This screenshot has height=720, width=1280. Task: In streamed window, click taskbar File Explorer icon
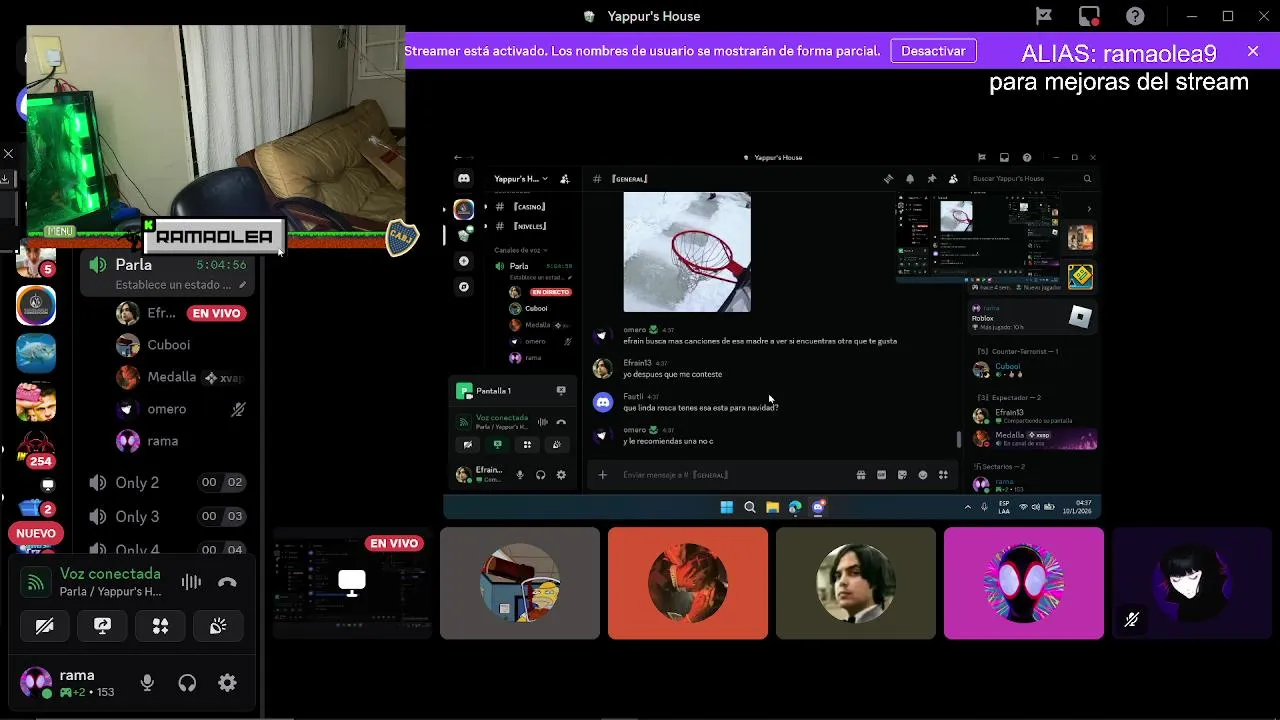coord(772,507)
